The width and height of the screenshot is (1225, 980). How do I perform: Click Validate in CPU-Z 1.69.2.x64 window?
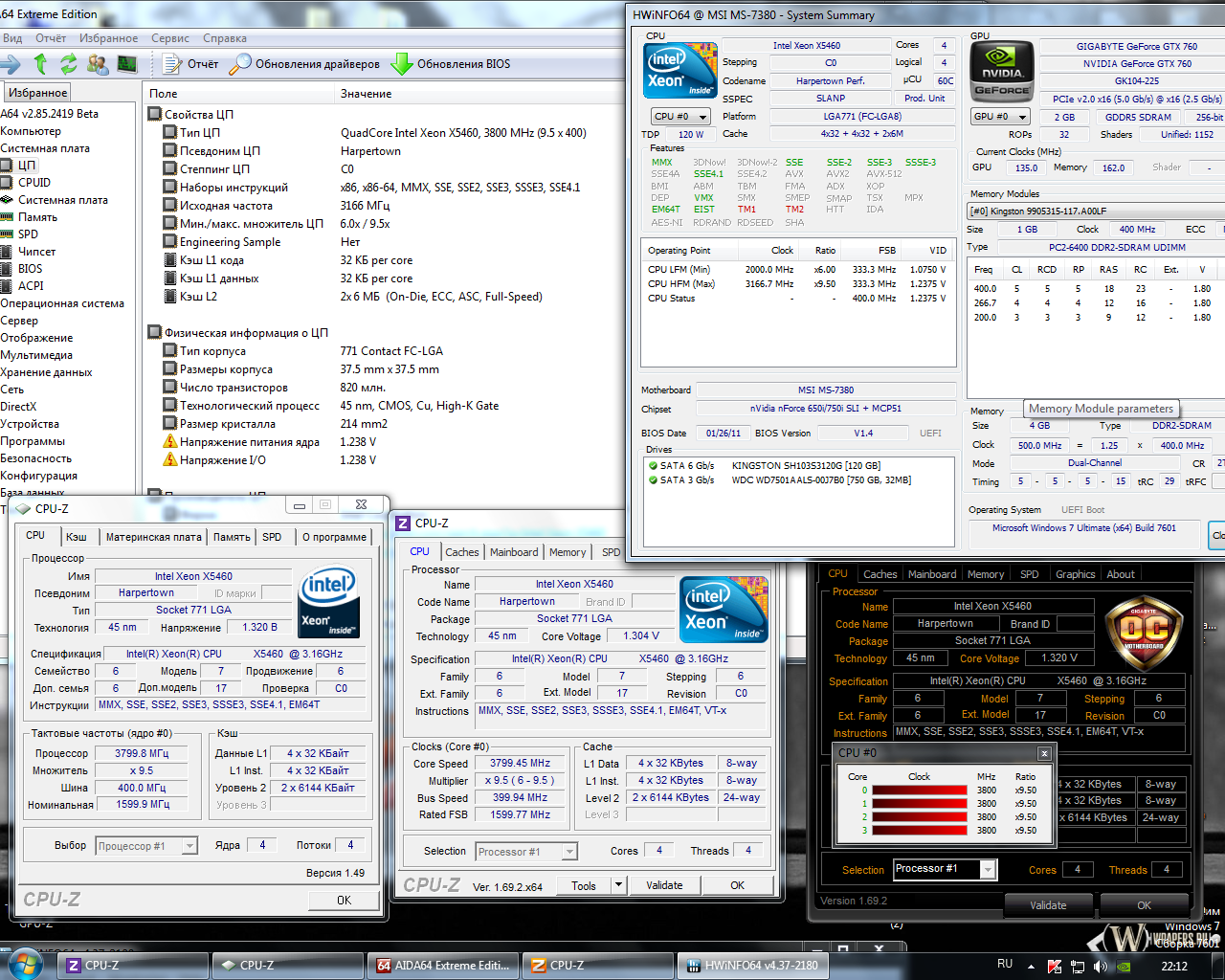pyautogui.click(x=664, y=885)
